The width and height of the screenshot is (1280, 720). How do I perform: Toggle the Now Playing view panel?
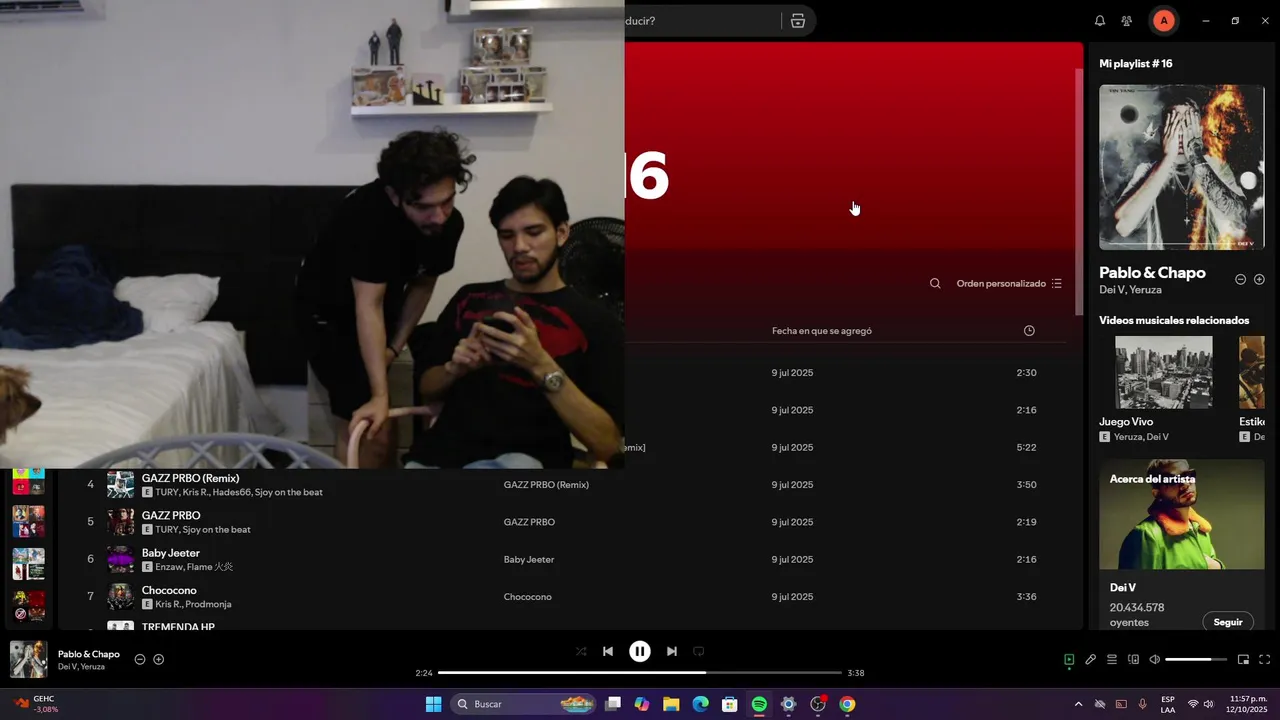pyautogui.click(x=1069, y=659)
